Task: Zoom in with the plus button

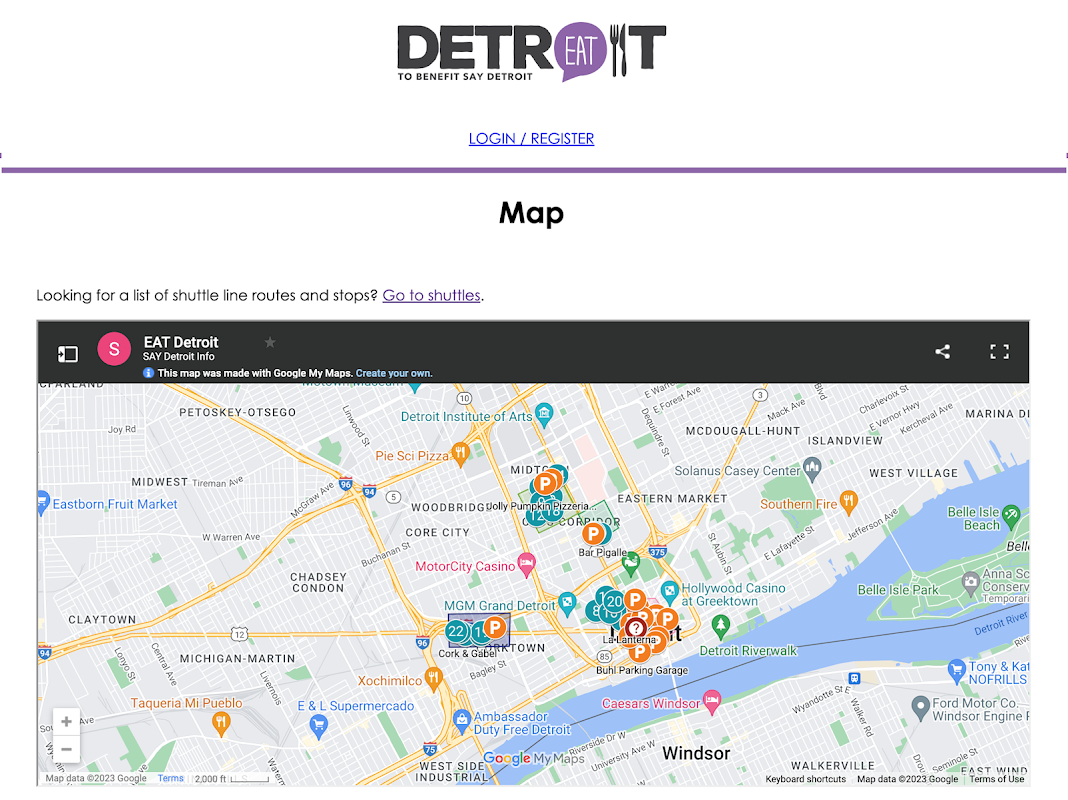Action: click(x=66, y=722)
